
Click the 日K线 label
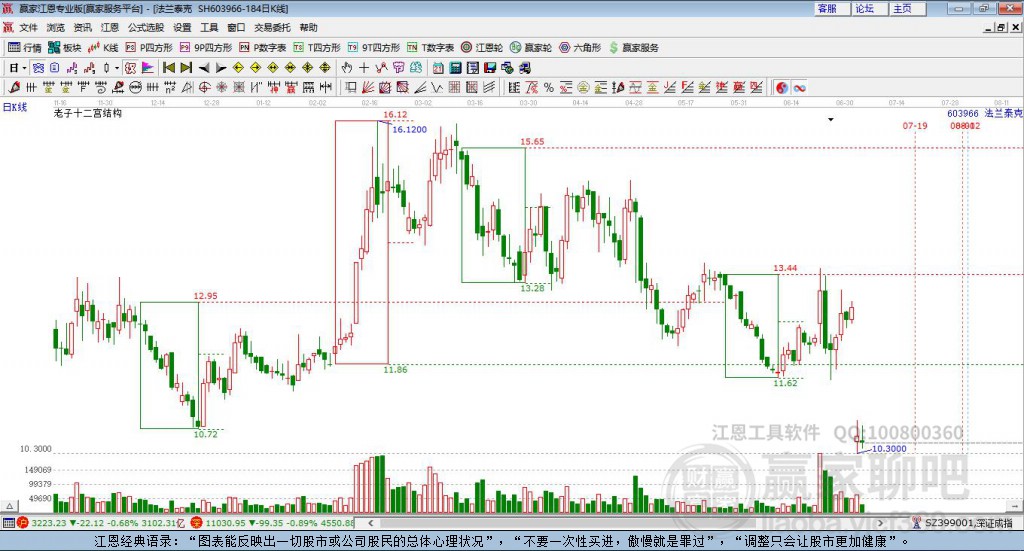[15, 107]
